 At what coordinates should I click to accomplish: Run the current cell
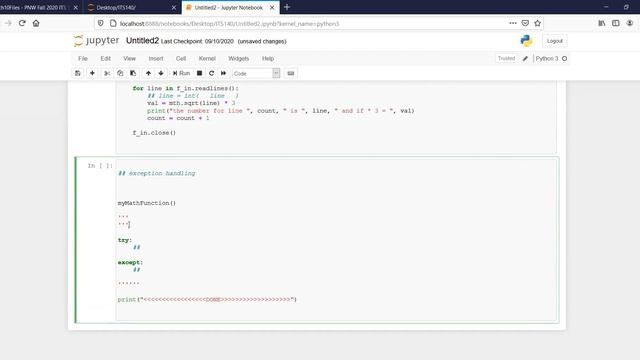tap(181, 73)
